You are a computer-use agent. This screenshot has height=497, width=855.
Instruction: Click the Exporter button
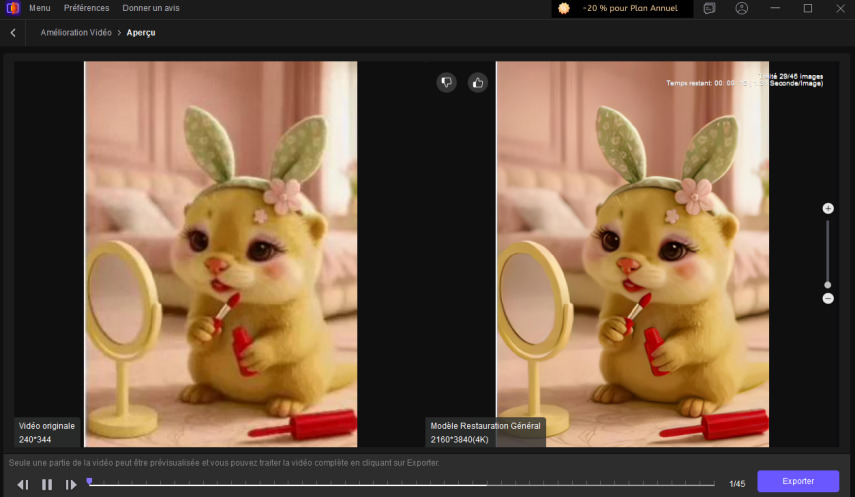point(797,481)
